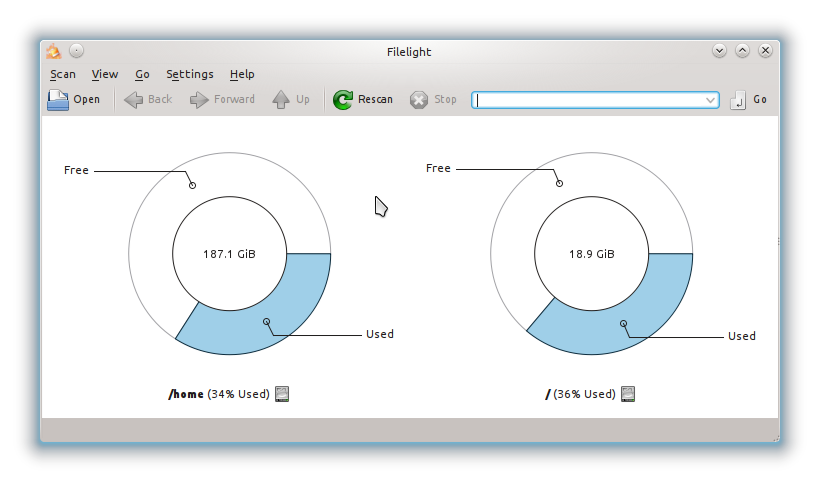Viewport: 820px width, 482px height.
Task: Select the /home (34% Used) label
Action: coord(219,394)
